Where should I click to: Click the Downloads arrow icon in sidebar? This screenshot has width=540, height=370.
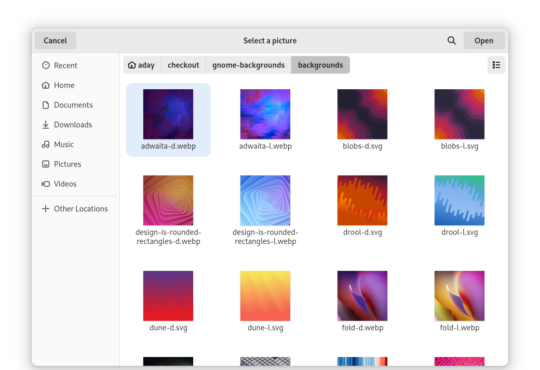point(46,124)
